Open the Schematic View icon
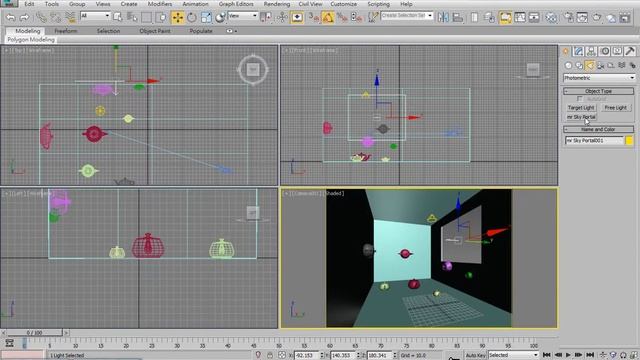 [534, 17]
